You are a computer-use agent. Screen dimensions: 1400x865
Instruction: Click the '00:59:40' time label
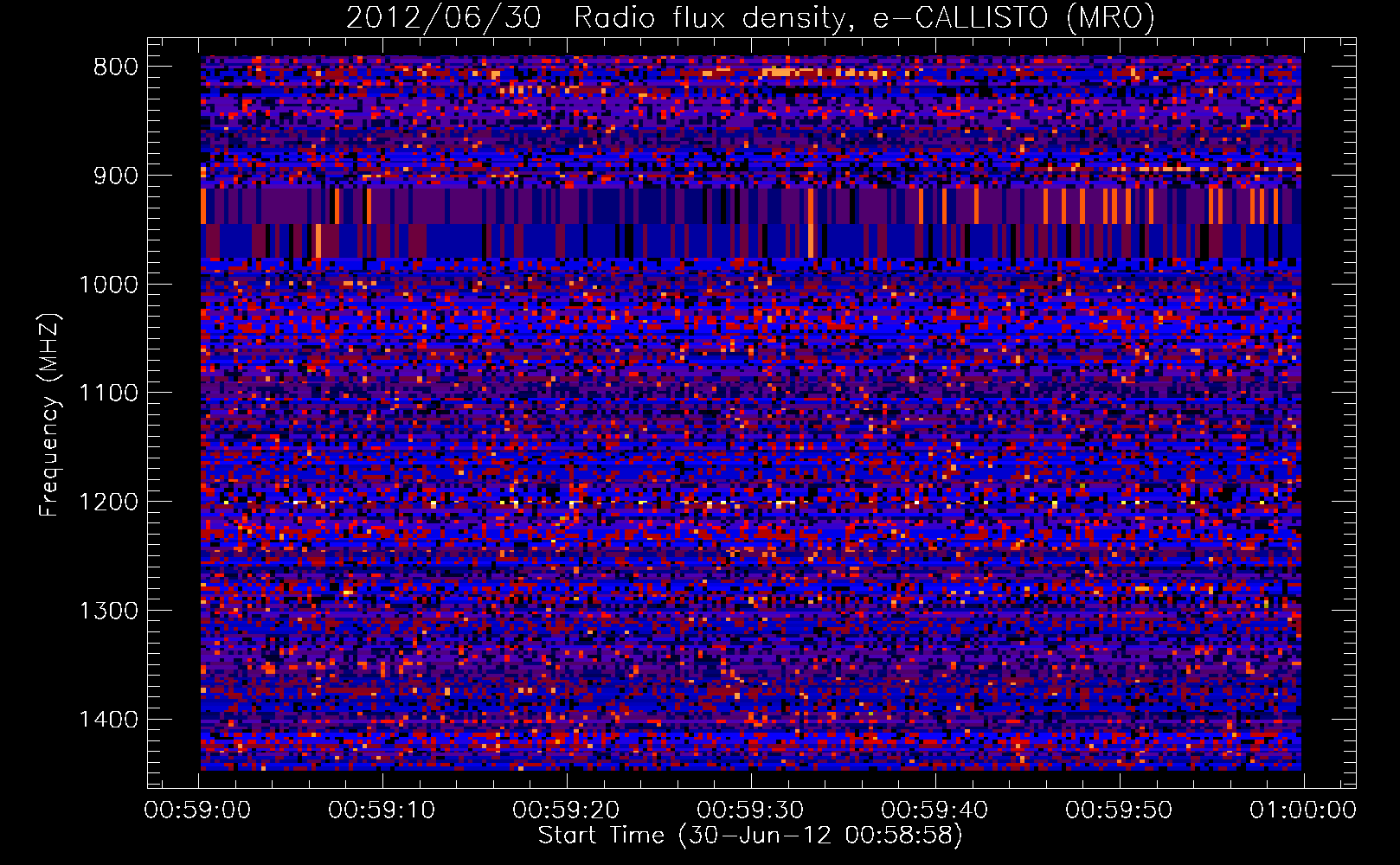(x=934, y=811)
